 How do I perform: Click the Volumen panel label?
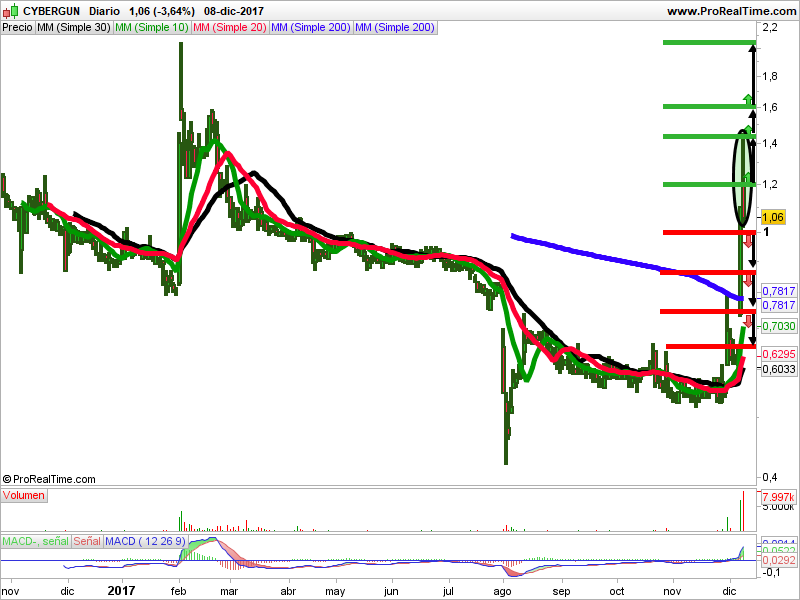[x=24, y=495]
